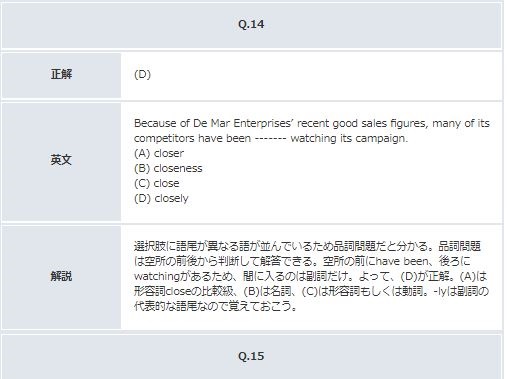The height and width of the screenshot is (379, 507).
Task: Click the correct answer (D) text
Action: click(x=142, y=74)
